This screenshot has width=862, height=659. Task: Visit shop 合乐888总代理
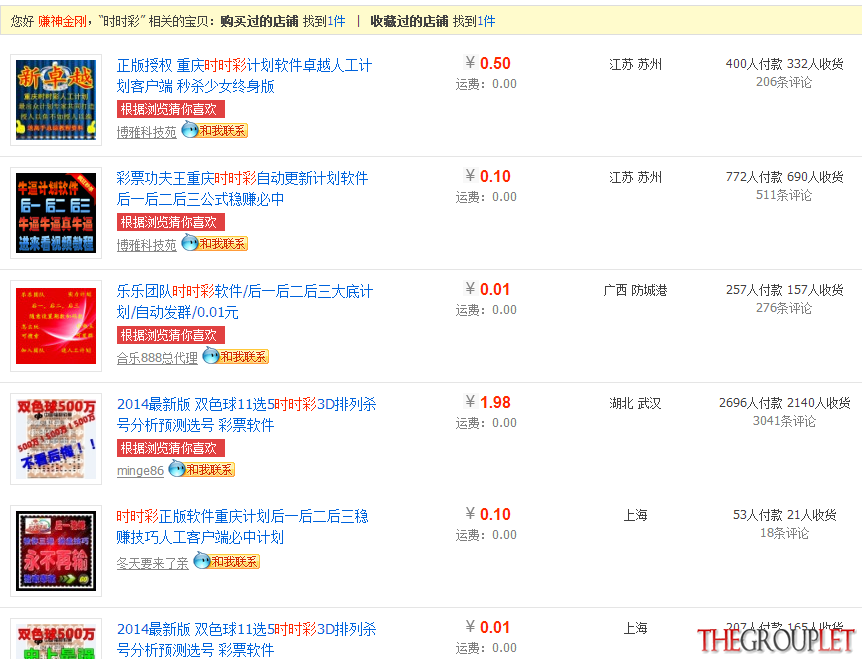coord(157,358)
